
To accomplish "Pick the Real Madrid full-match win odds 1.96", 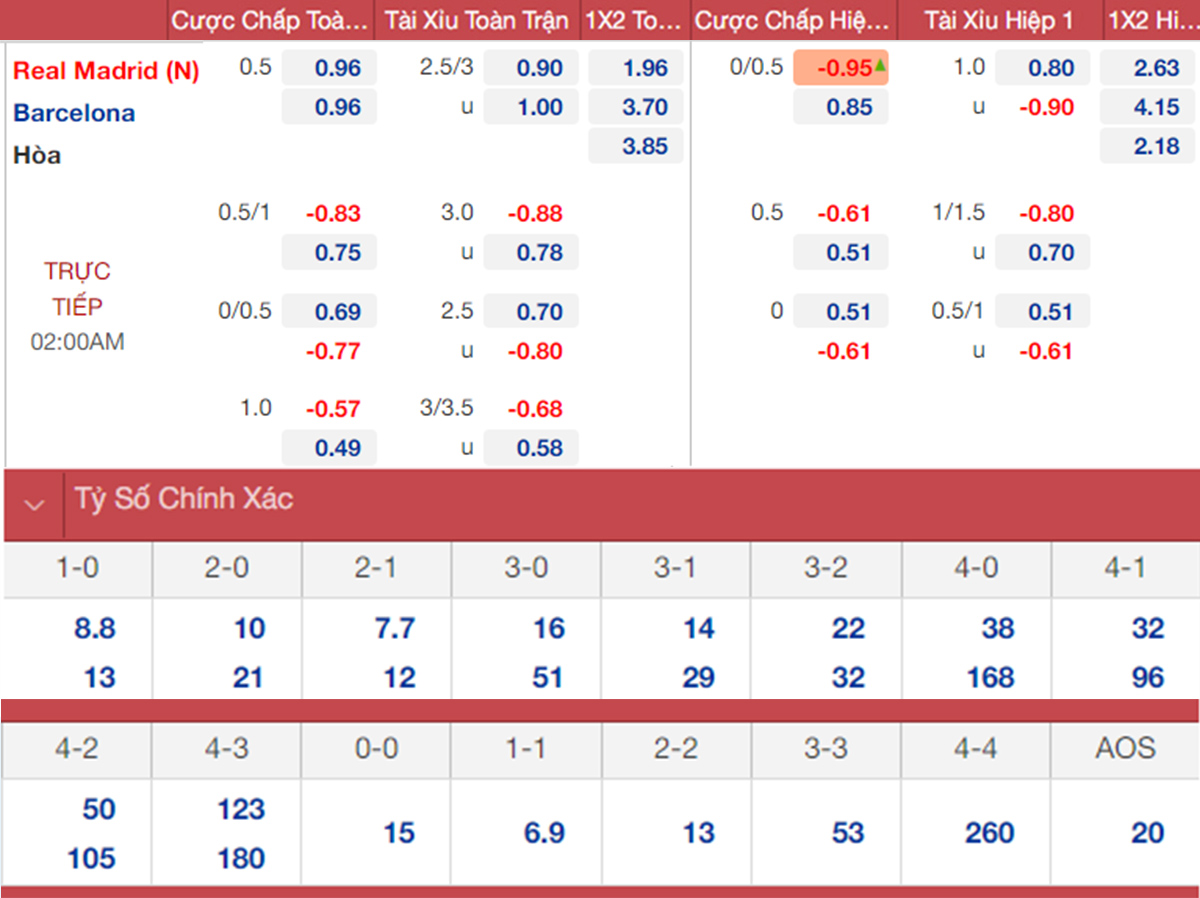I will (644, 69).
